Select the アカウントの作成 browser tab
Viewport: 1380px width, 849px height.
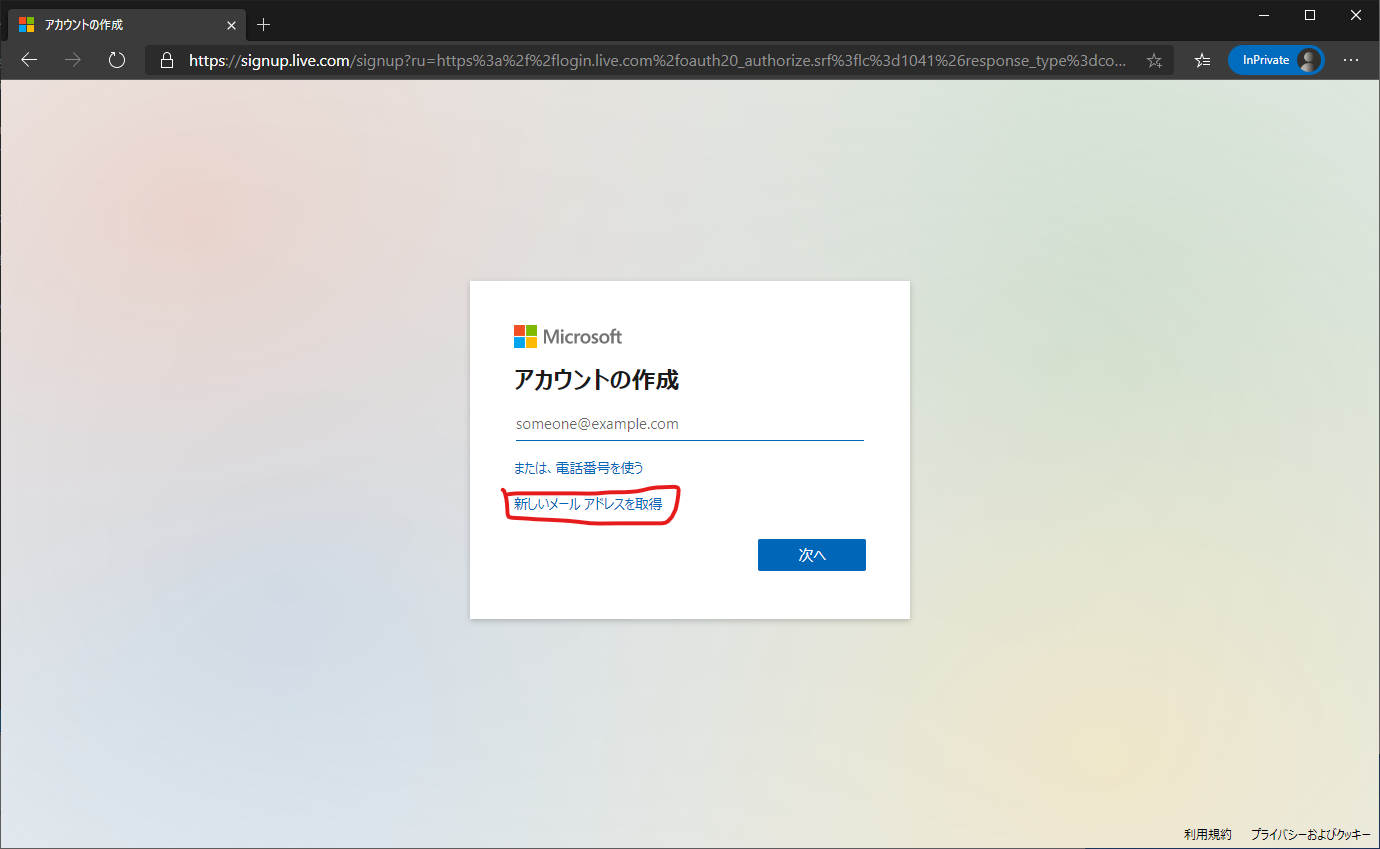(x=126, y=25)
